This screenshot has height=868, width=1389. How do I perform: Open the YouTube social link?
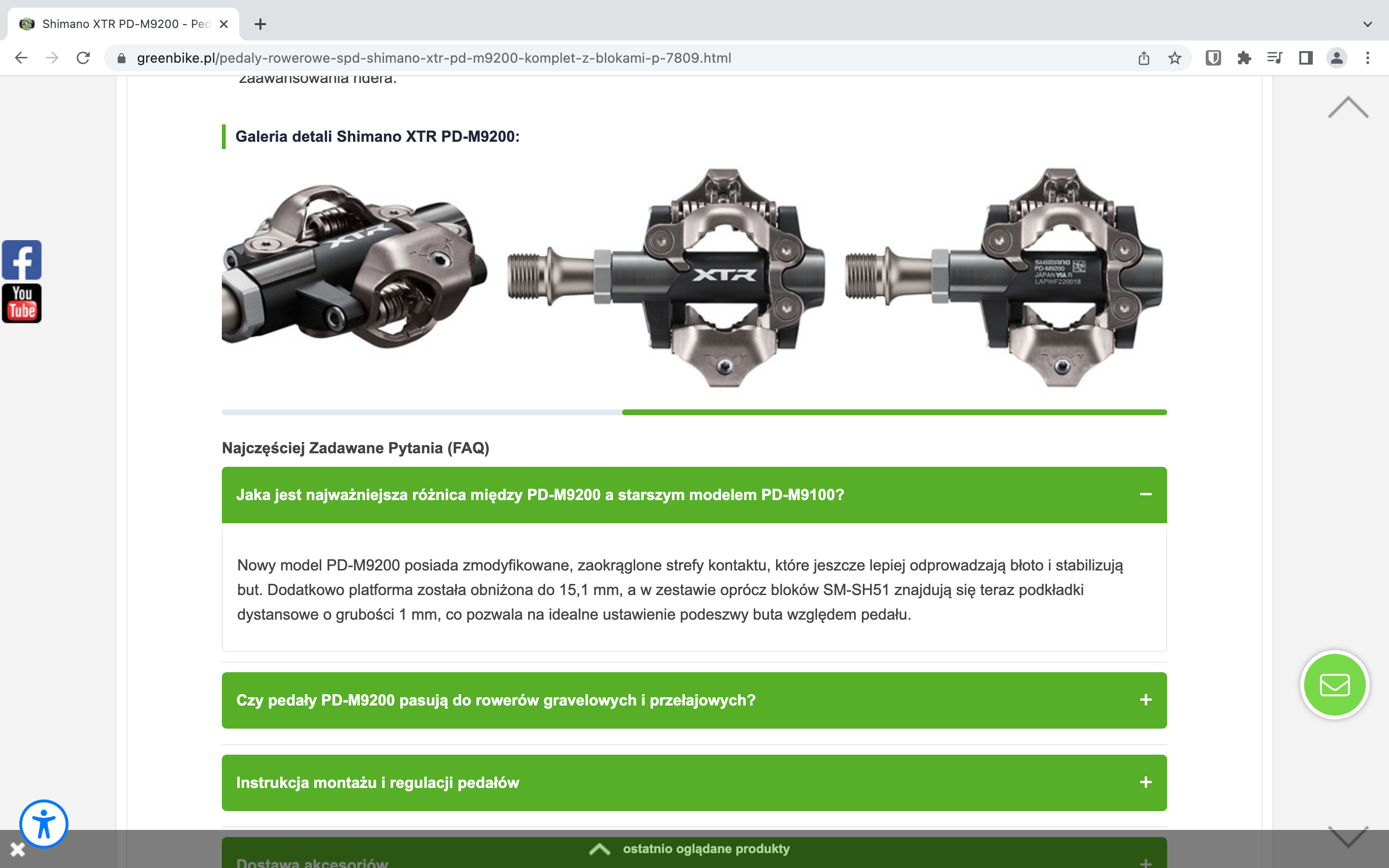[22, 303]
